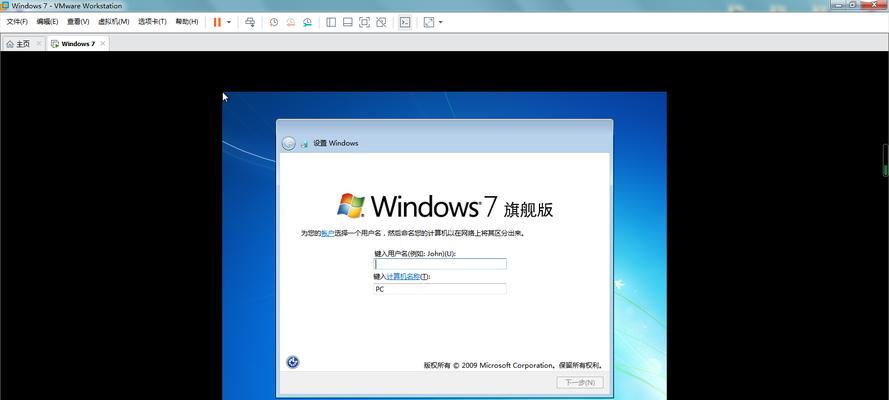Open the 查看(V) menu
Viewport: 889px width, 400px height.
tap(78, 22)
